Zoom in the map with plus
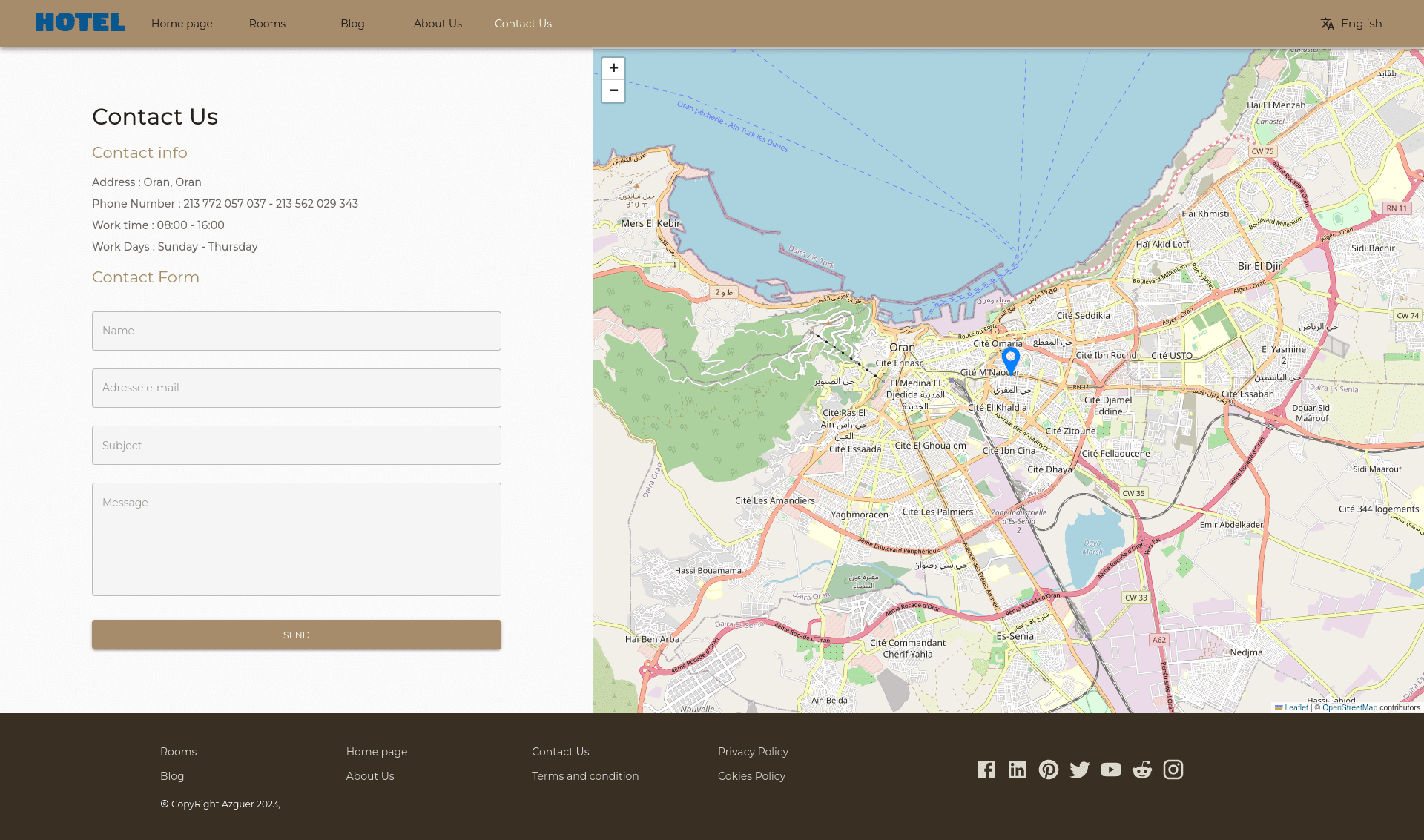Image resolution: width=1424 pixels, height=840 pixels. (x=613, y=68)
